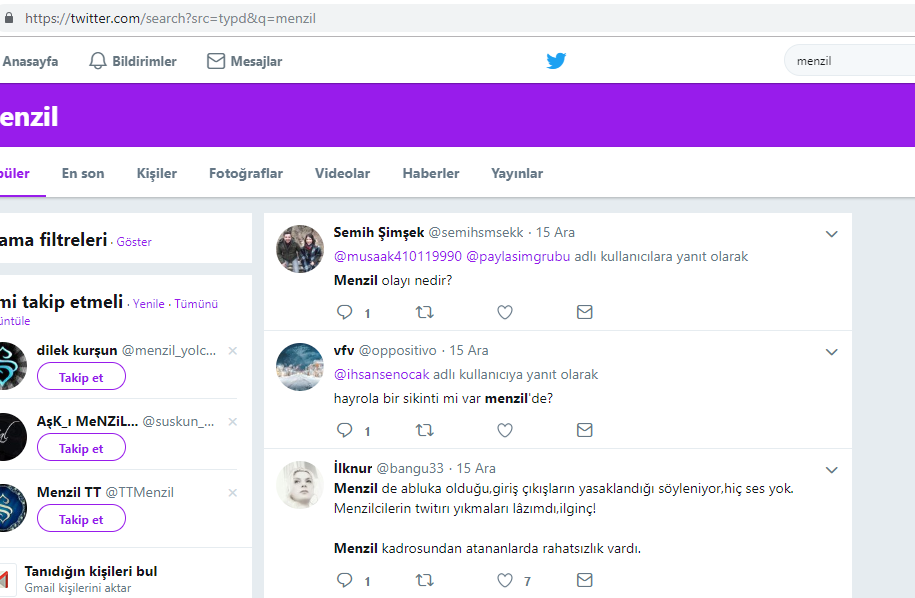This screenshot has width=915, height=598.
Task: Expand more menu on İlknur's tweet
Action: coord(831,470)
